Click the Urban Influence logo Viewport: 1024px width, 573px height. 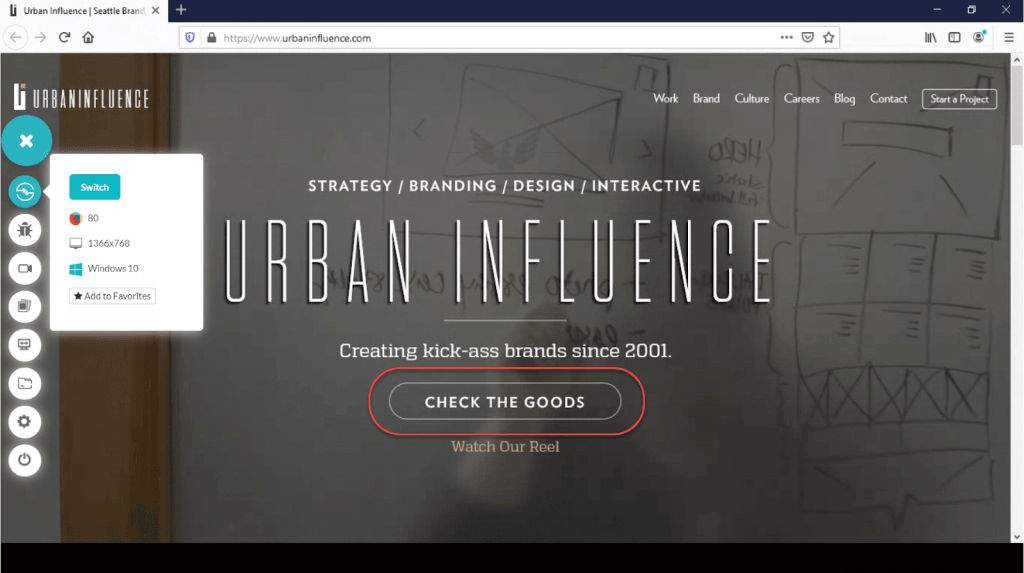[x=81, y=97]
